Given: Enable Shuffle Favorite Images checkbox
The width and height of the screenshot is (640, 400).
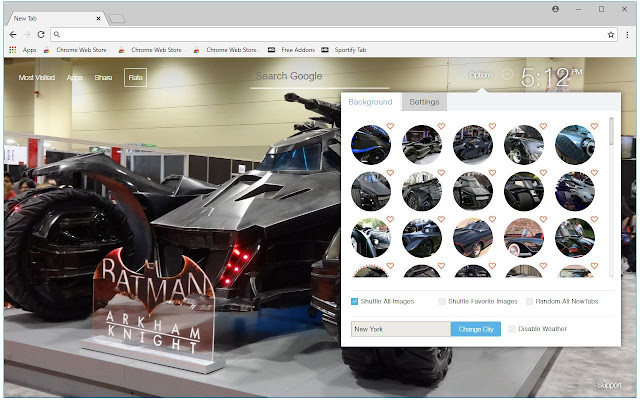Looking at the screenshot, I should tap(442, 302).
